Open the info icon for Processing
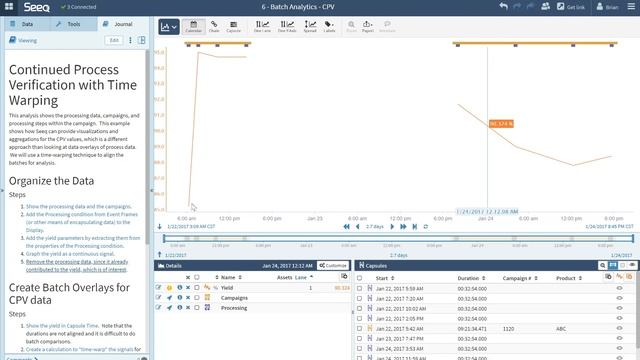Screen dimensions: 640x360 [179, 308]
